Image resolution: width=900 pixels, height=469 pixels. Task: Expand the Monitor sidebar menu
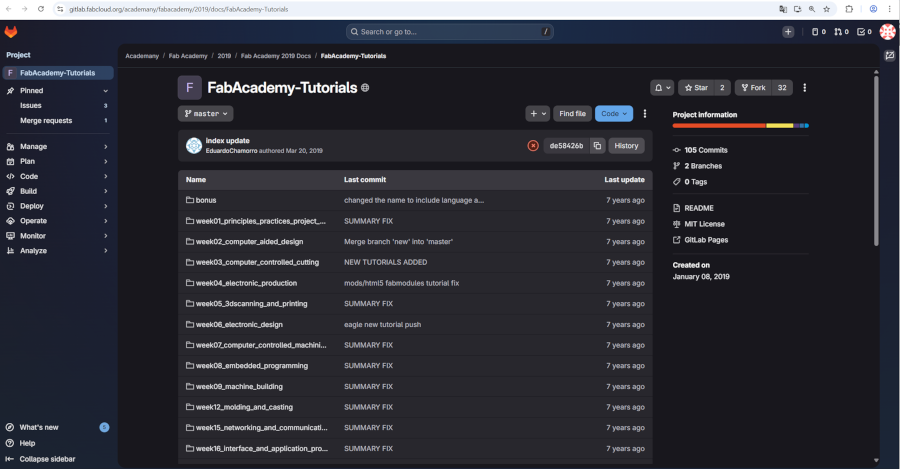[57, 236]
